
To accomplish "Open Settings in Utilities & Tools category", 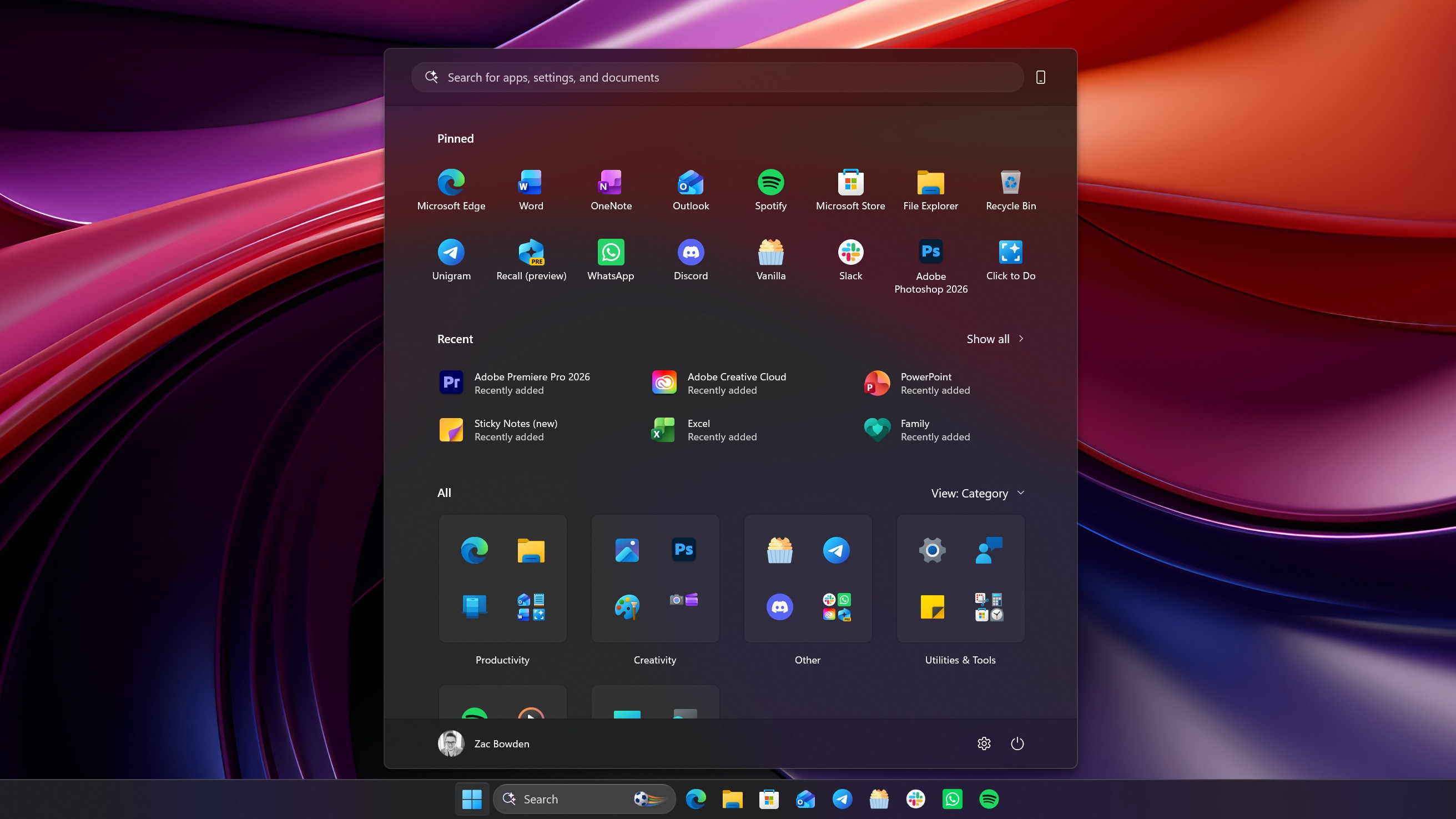I will [932, 550].
